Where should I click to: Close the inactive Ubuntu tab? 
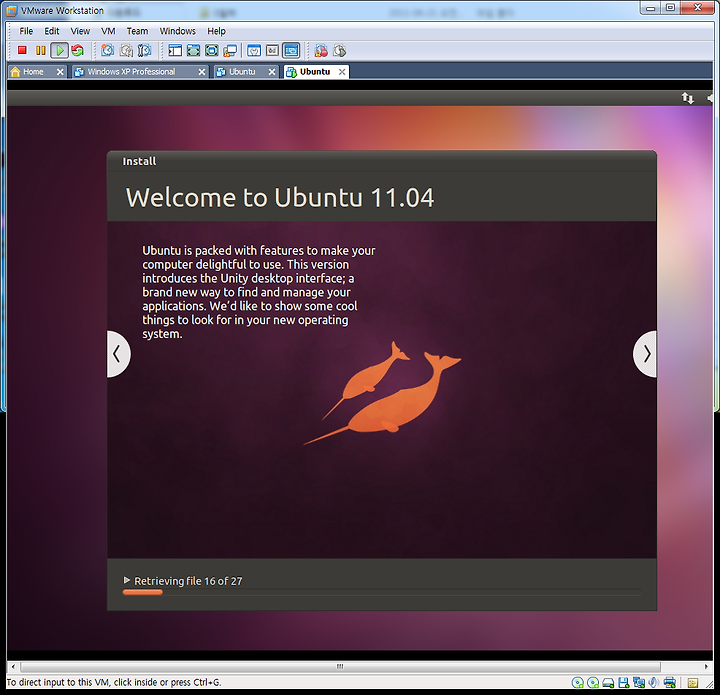[272, 72]
